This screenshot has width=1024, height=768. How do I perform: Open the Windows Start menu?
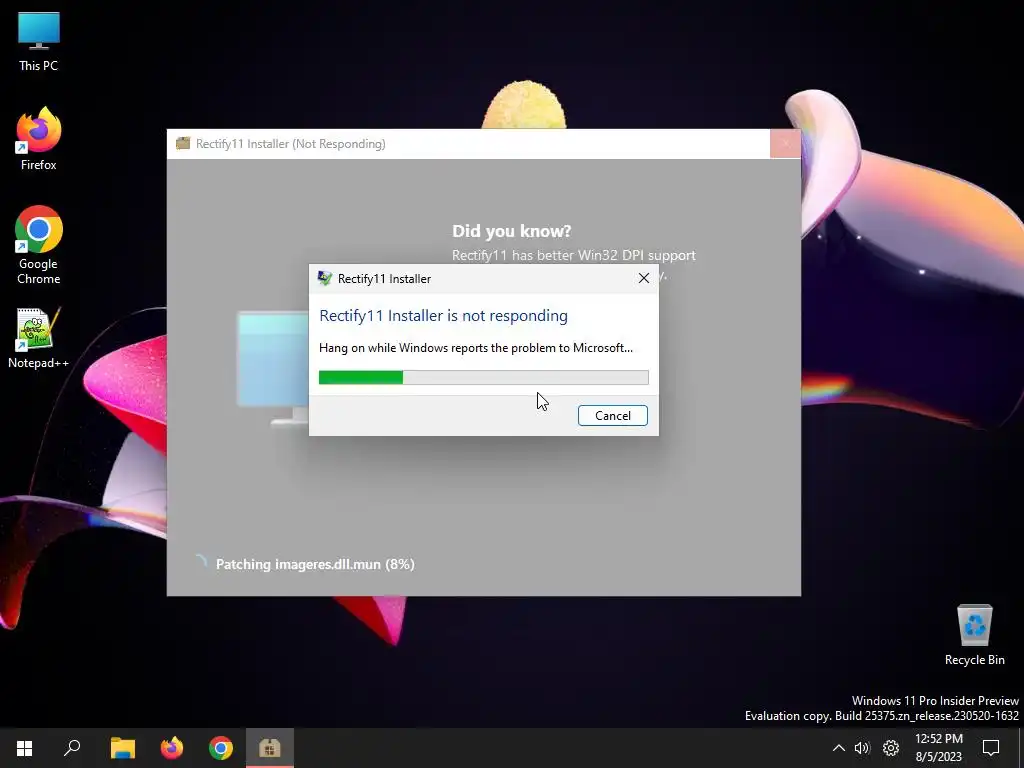(x=24, y=748)
